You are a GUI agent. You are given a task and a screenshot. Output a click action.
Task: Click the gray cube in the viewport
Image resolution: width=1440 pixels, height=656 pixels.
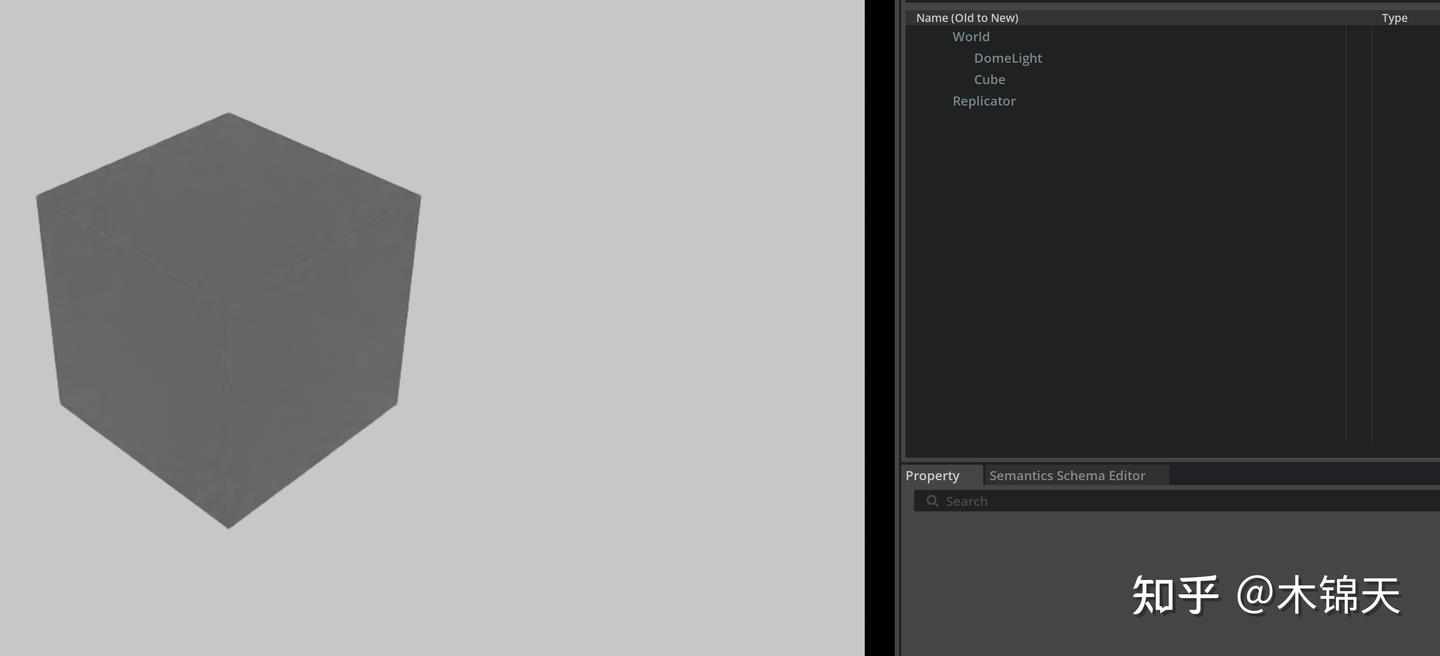point(228,320)
